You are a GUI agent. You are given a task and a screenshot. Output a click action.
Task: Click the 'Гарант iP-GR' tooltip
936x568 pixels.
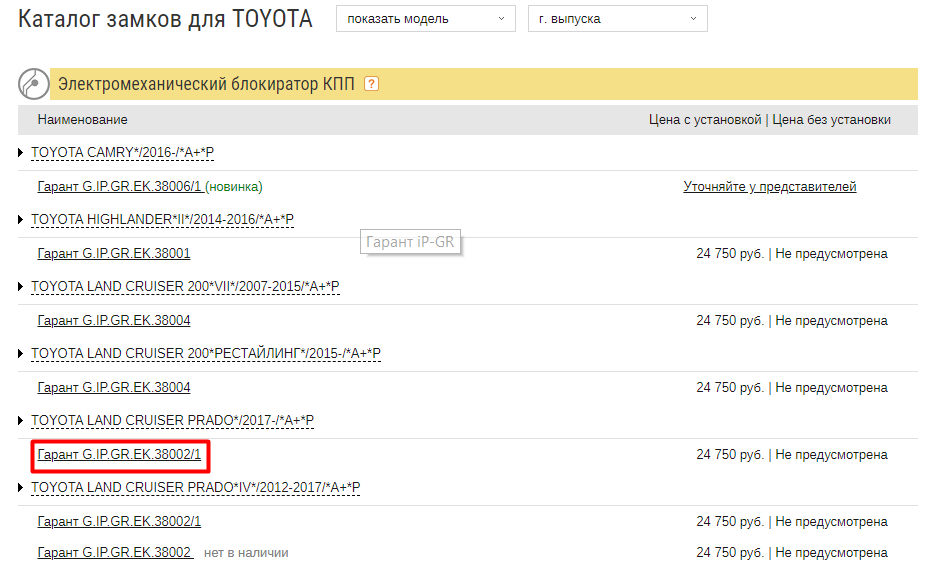tap(410, 242)
